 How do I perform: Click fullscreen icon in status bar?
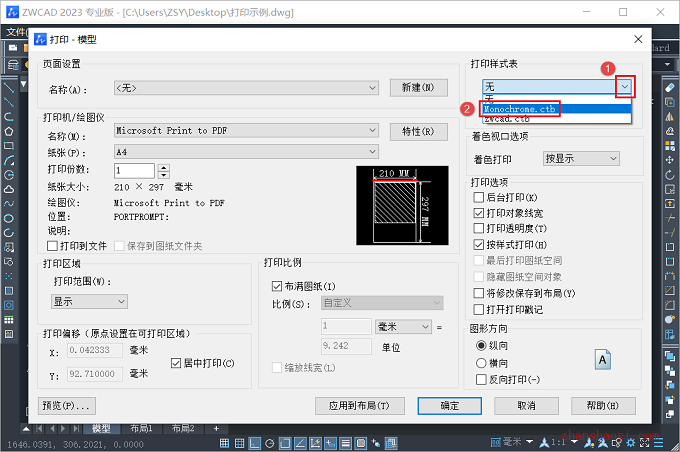644,443
